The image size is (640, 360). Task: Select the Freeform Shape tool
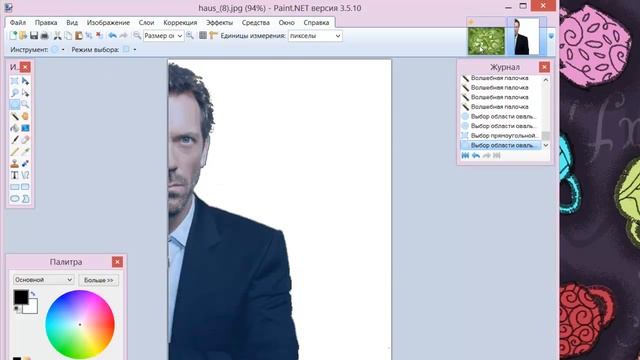[x=25, y=199]
